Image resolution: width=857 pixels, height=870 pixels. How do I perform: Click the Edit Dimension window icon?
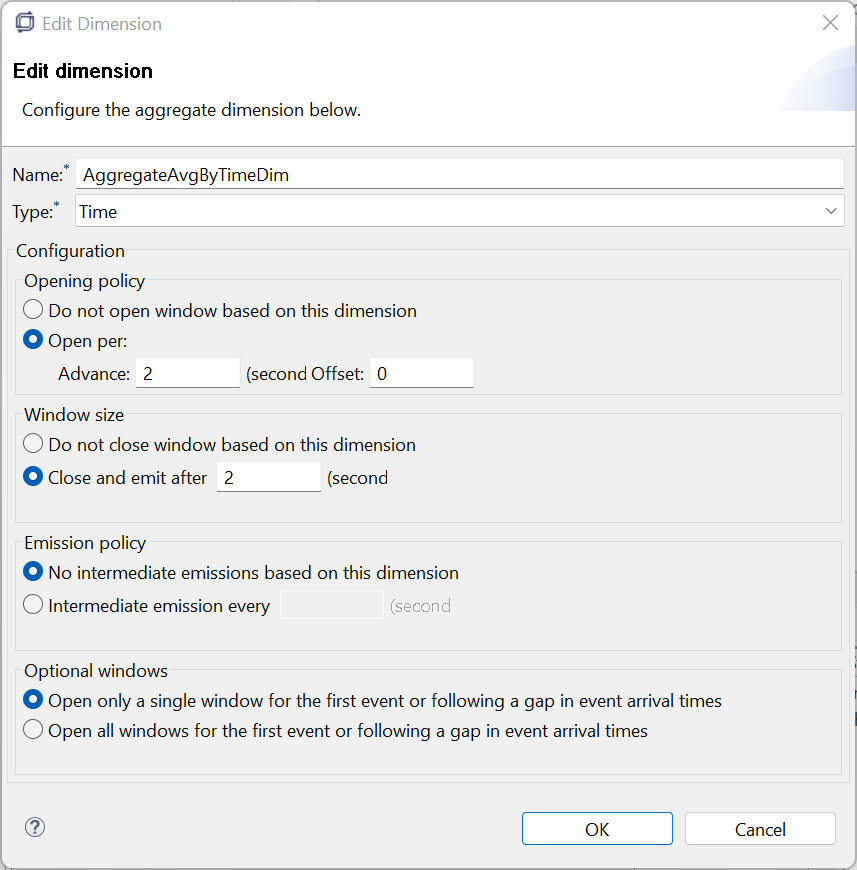25,22
